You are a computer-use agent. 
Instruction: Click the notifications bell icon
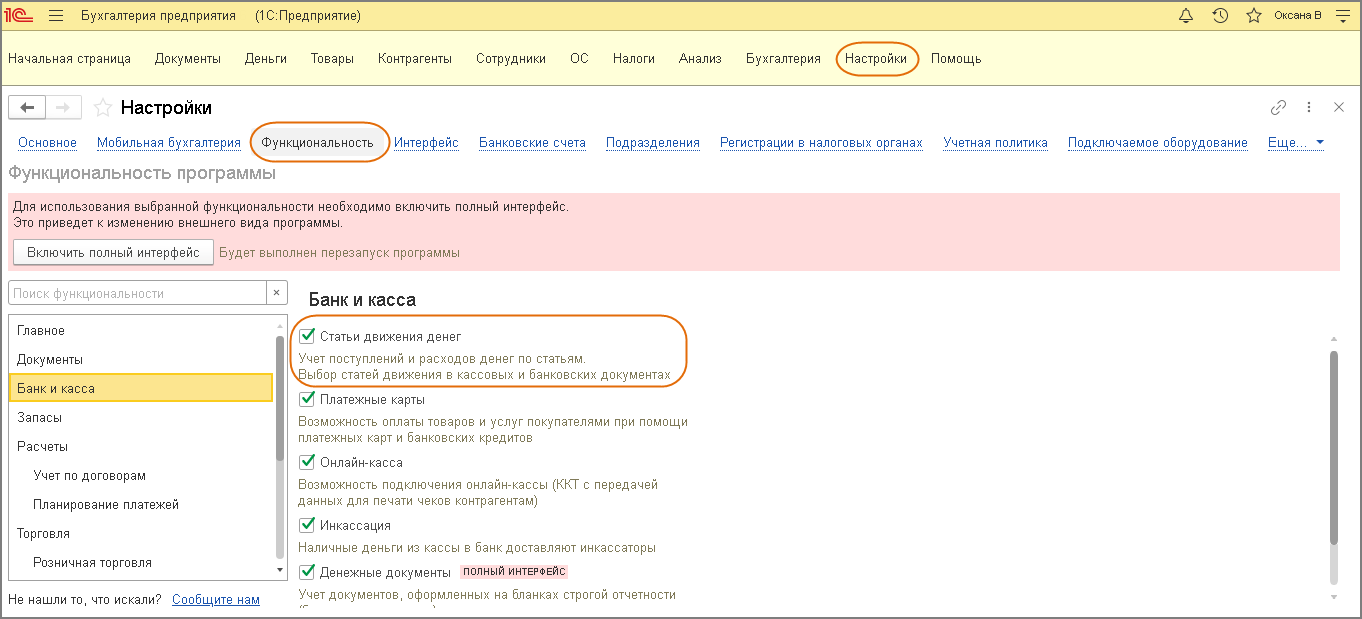click(x=1187, y=16)
